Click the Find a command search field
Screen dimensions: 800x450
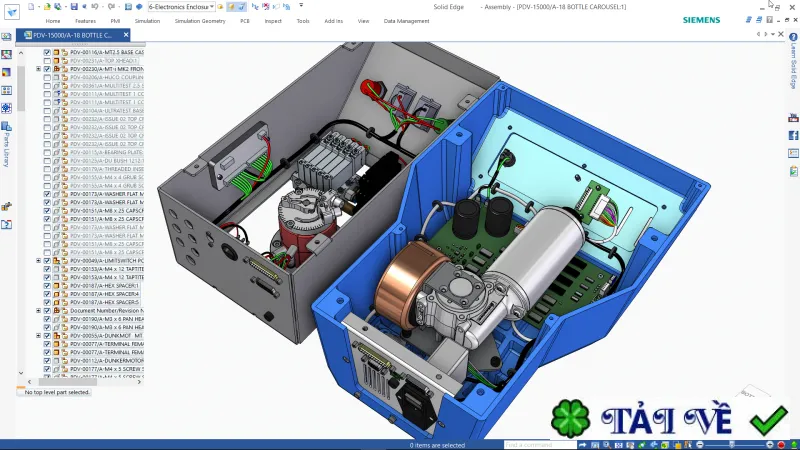click(x=540, y=445)
